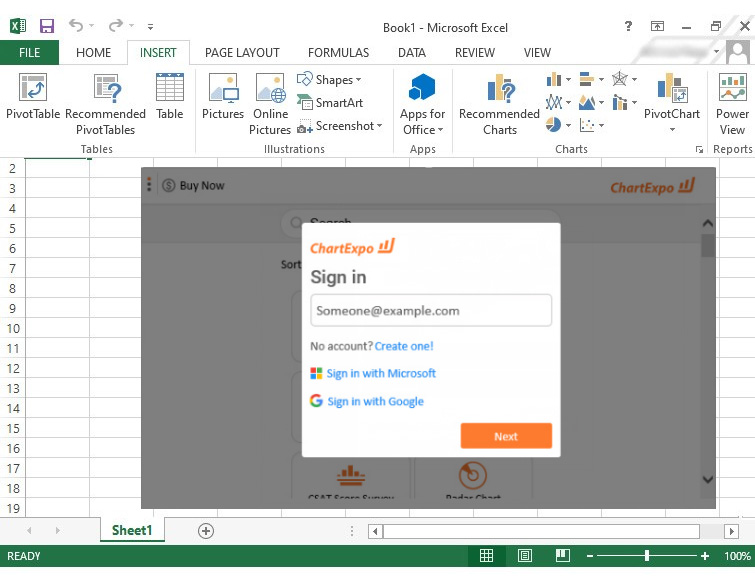The height and width of the screenshot is (584, 755).
Task: Sign in with Microsoft
Action: (373, 373)
